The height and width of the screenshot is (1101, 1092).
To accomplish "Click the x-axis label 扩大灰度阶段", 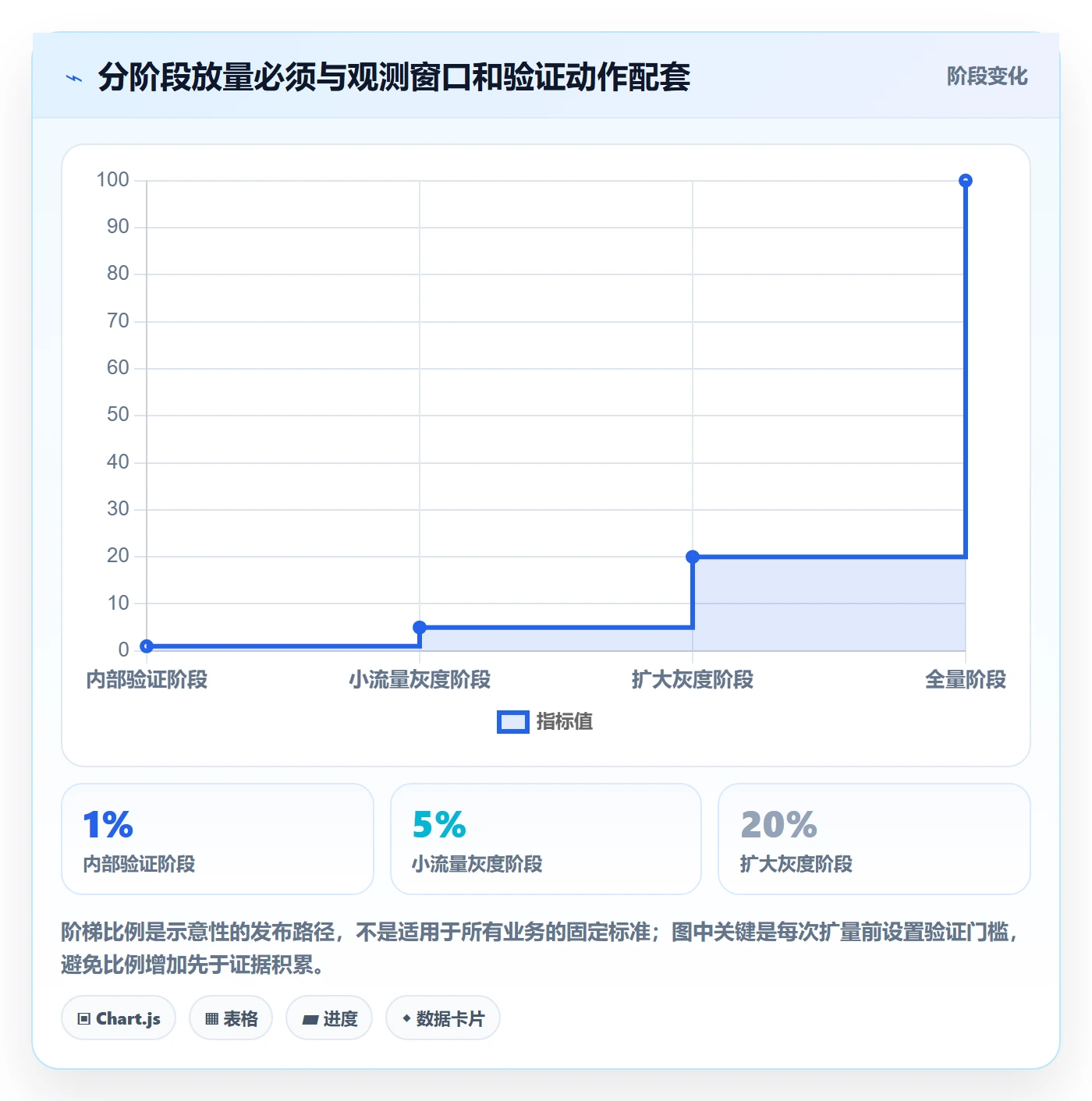I will coord(693,680).
